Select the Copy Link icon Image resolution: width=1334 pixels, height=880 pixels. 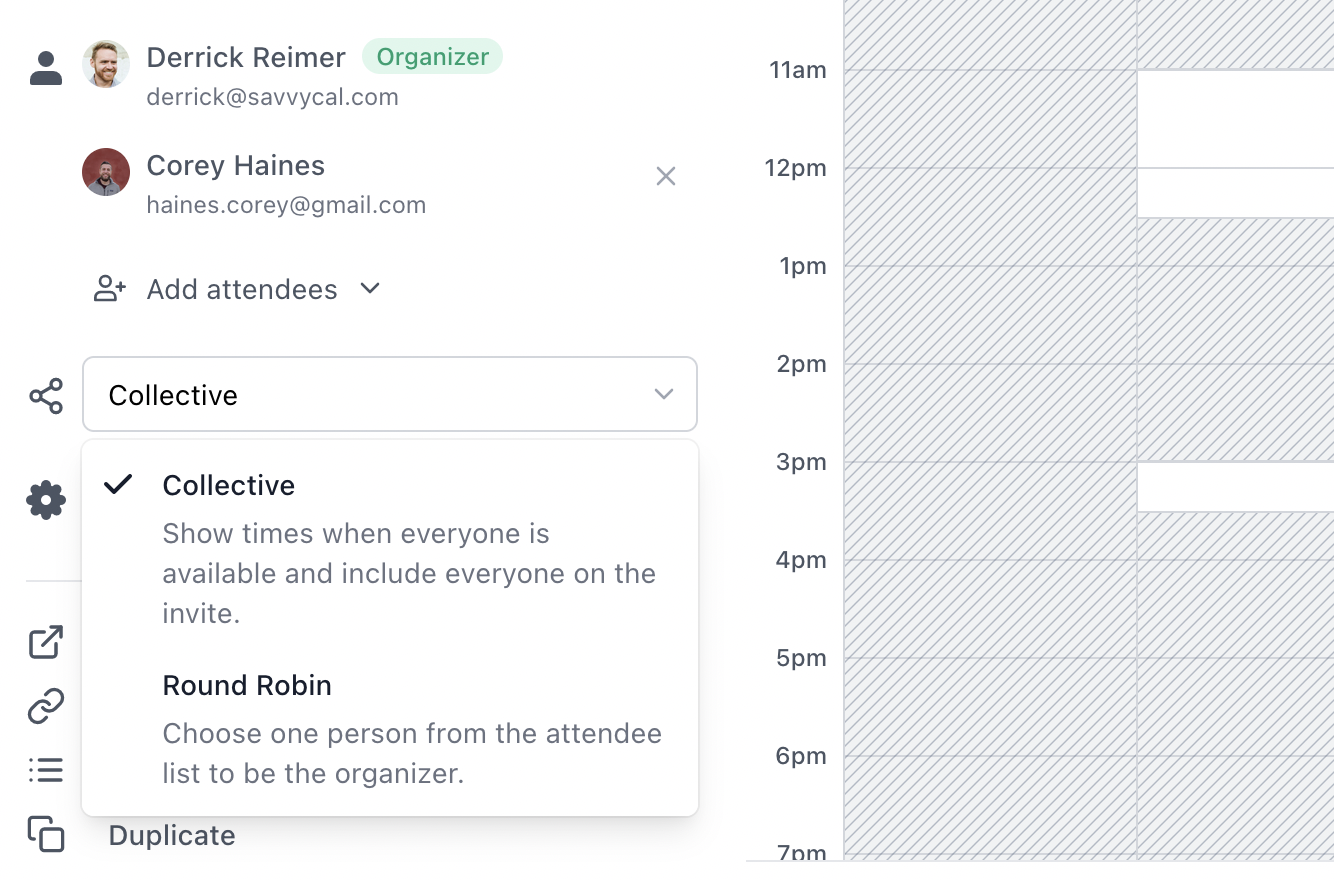(45, 706)
